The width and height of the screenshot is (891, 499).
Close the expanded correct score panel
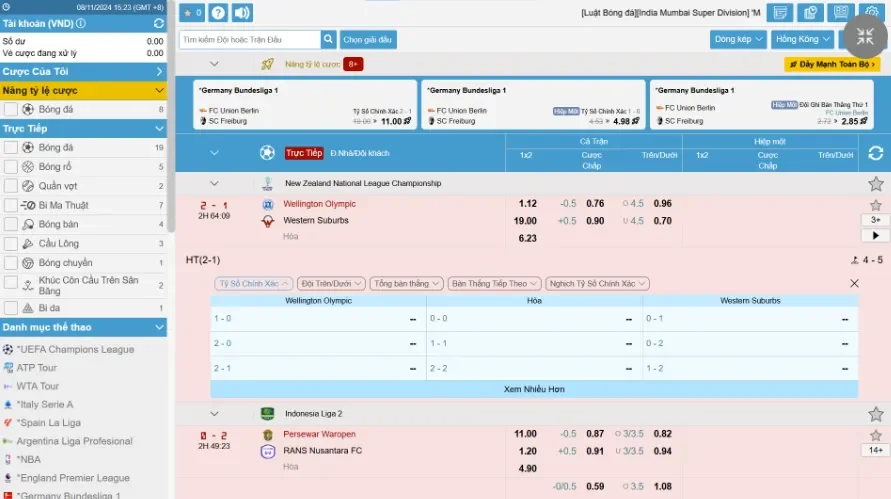(x=854, y=283)
